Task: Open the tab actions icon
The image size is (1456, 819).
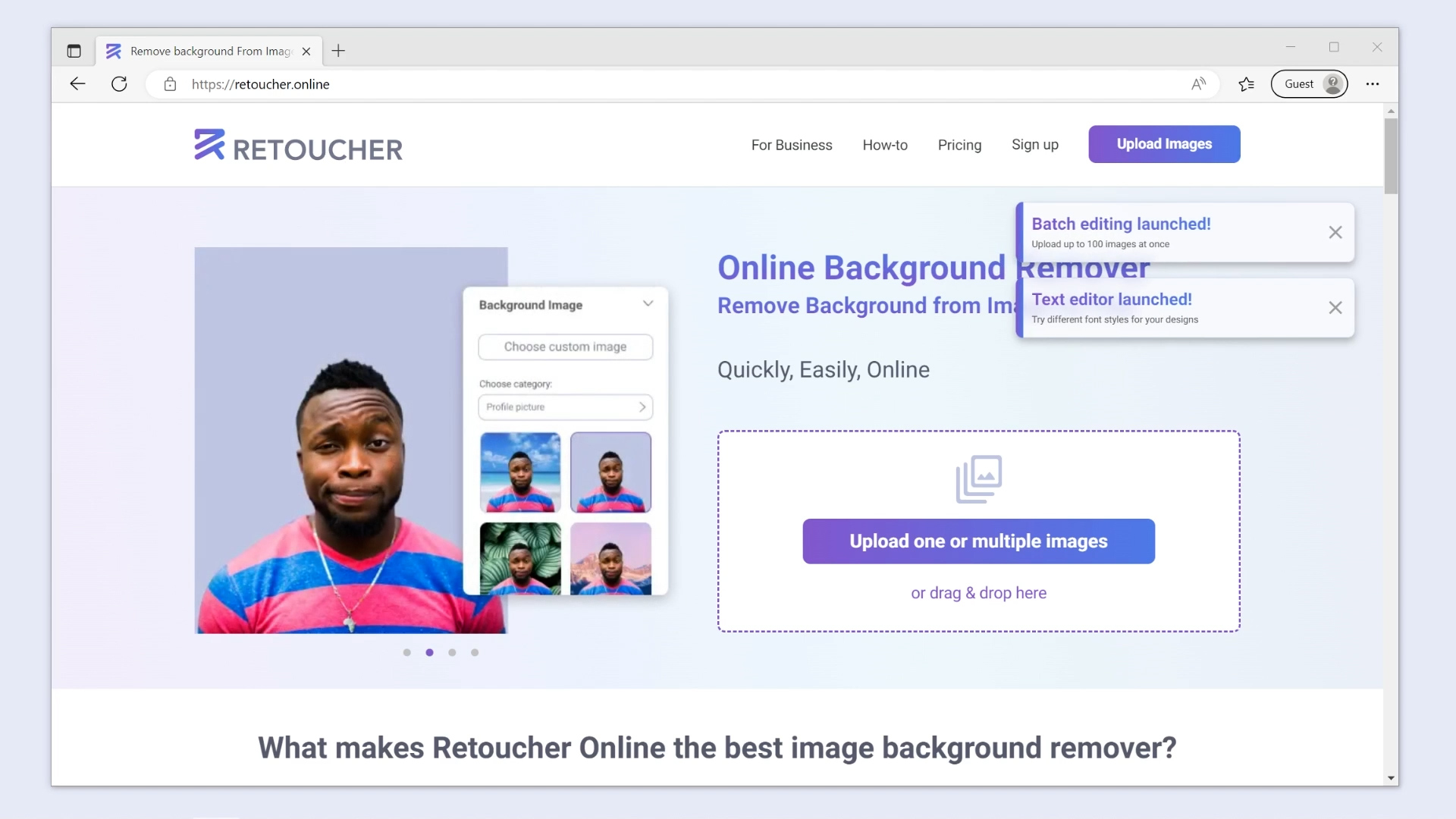Action: (x=74, y=51)
